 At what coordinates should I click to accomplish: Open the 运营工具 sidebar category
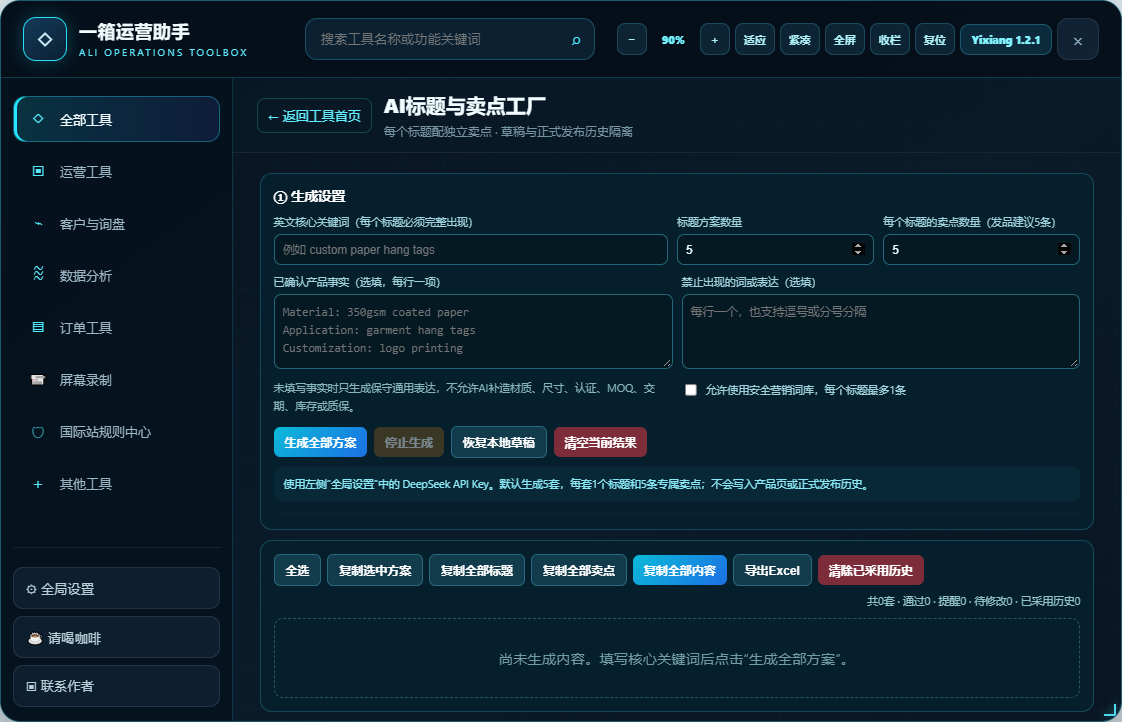click(x=117, y=171)
